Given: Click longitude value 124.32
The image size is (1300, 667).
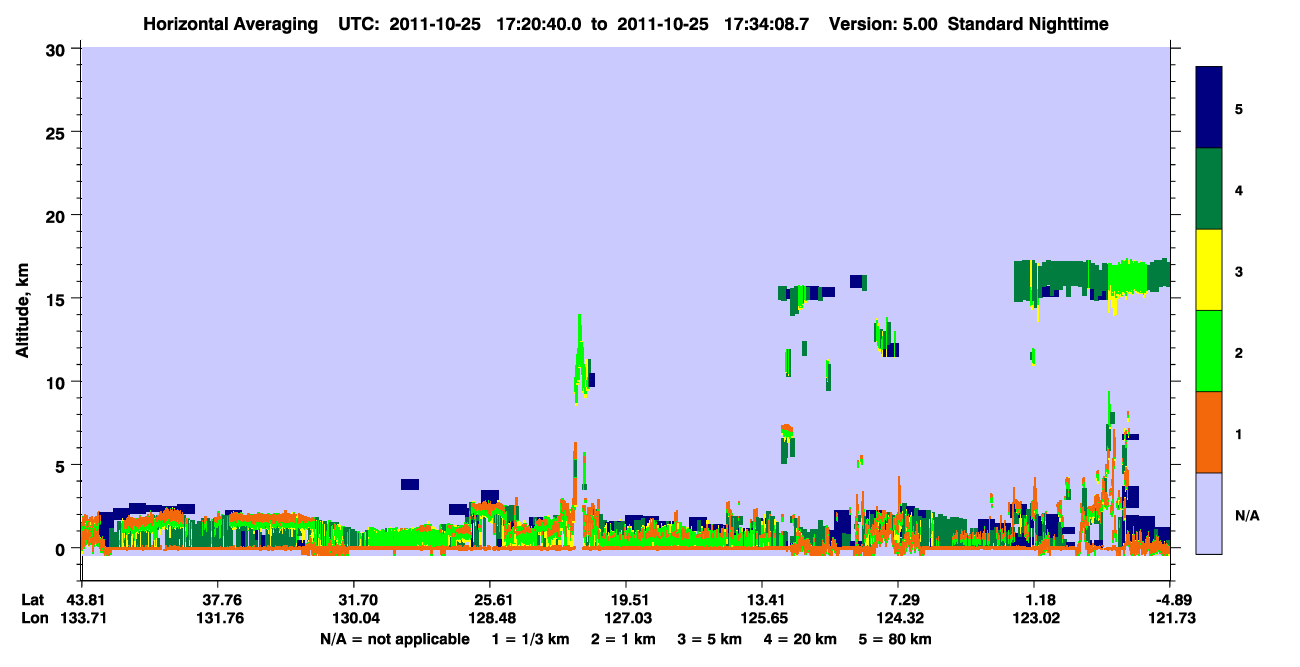Looking at the screenshot, I should pos(898,618).
